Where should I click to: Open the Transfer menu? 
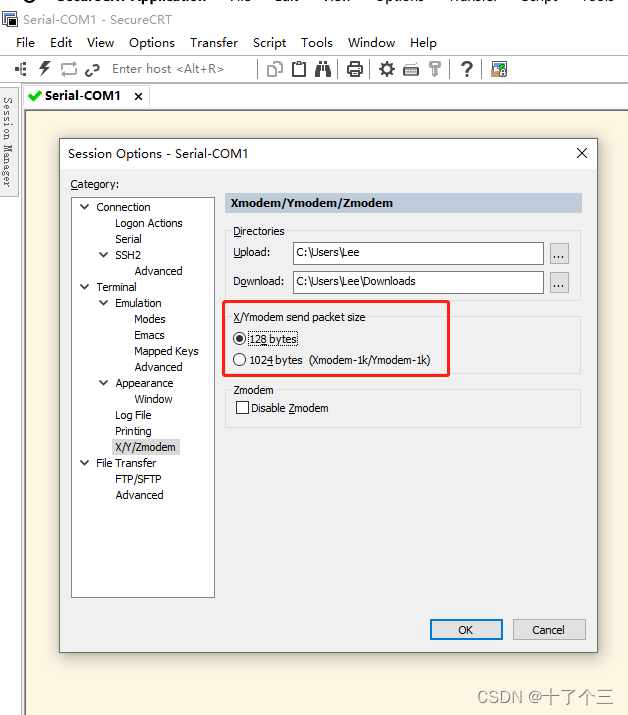pos(214,43)
